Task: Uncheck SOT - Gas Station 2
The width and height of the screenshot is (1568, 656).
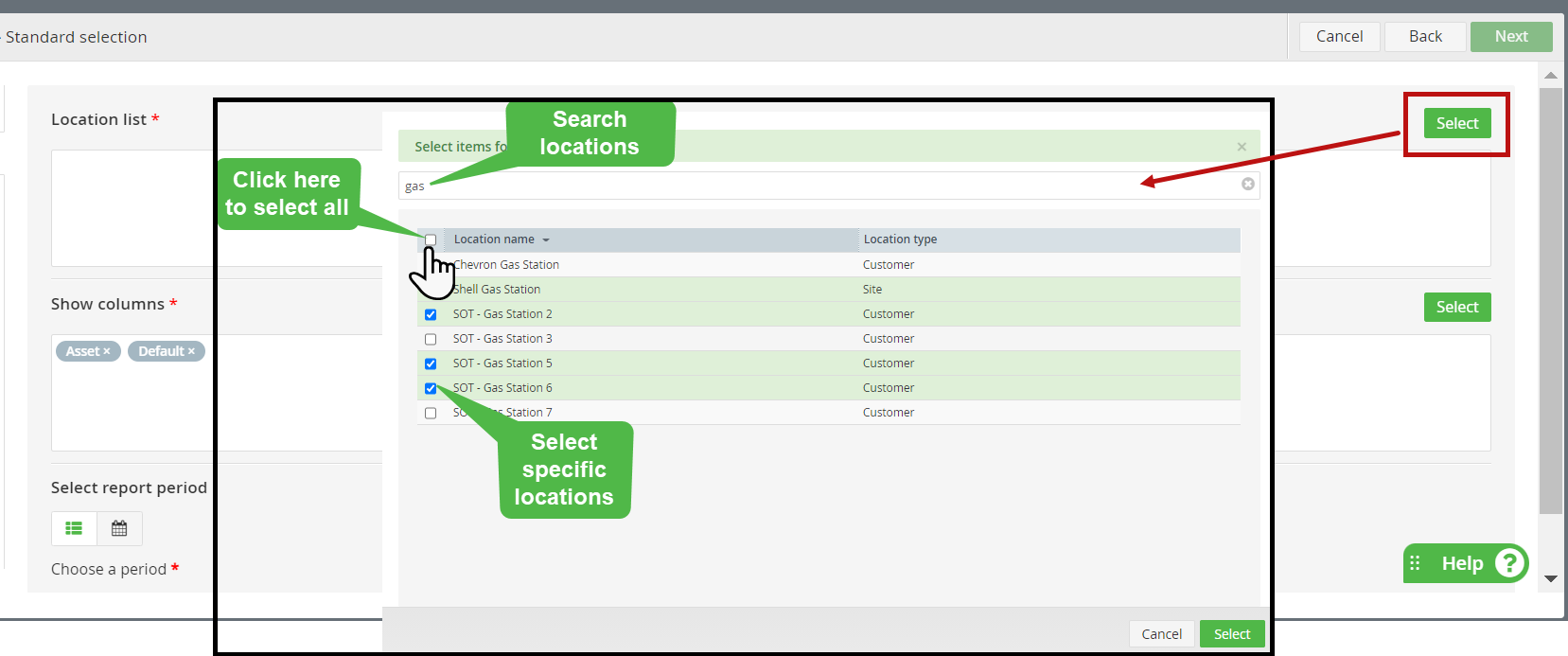Action: 431,314
